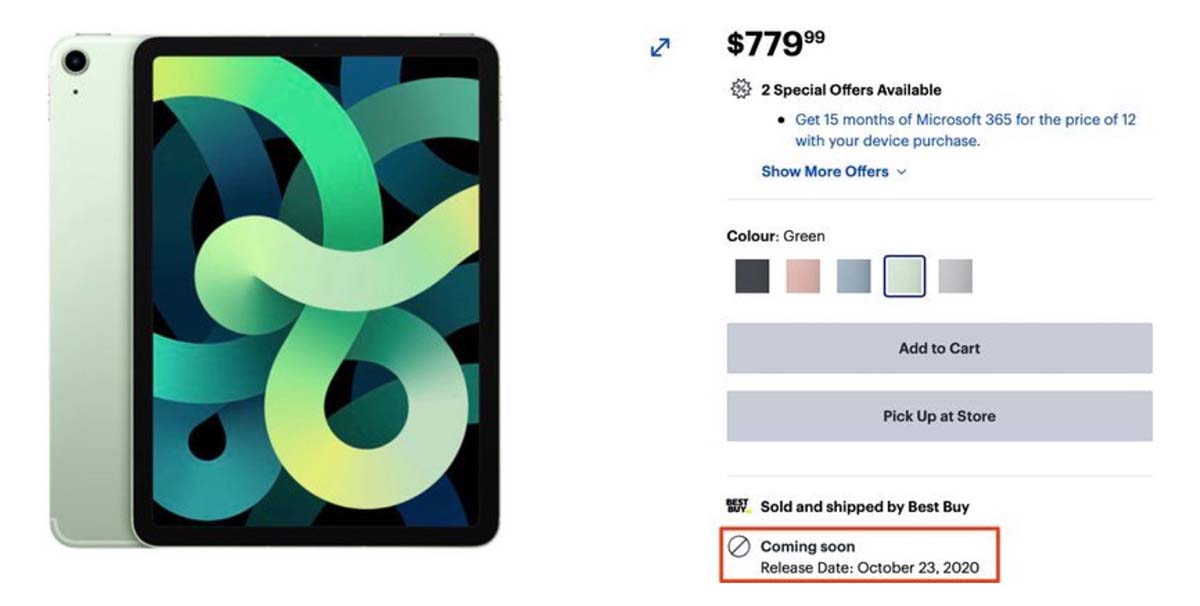Choose the rose gold colour swatch
Screen dimensions: 1200x606
click(803, 277)
